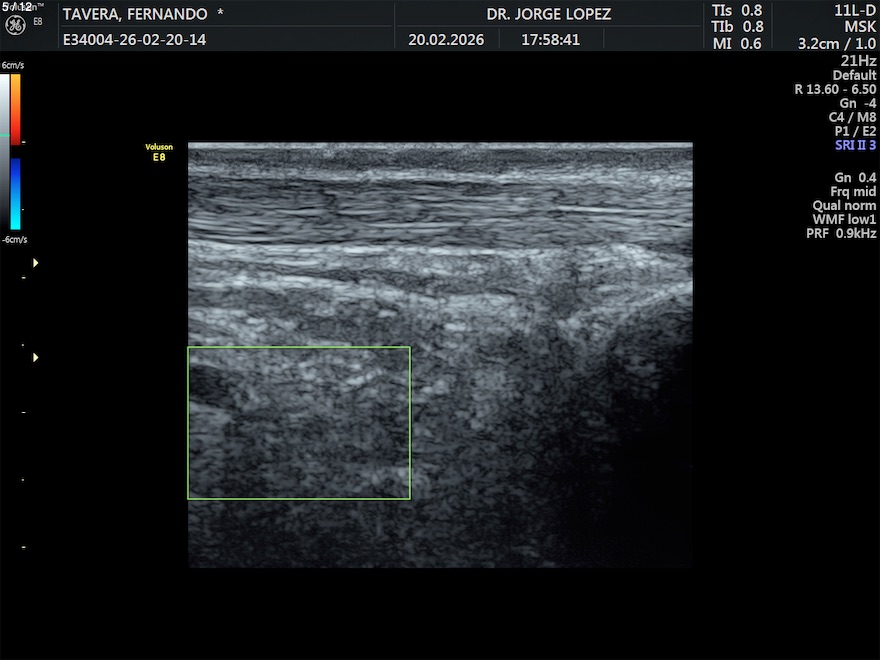This screenshot has height=660, width=880.
Task: Click the WMF low1 wall filter parameter
Action: pyautogui.click(x=844, y=219)
